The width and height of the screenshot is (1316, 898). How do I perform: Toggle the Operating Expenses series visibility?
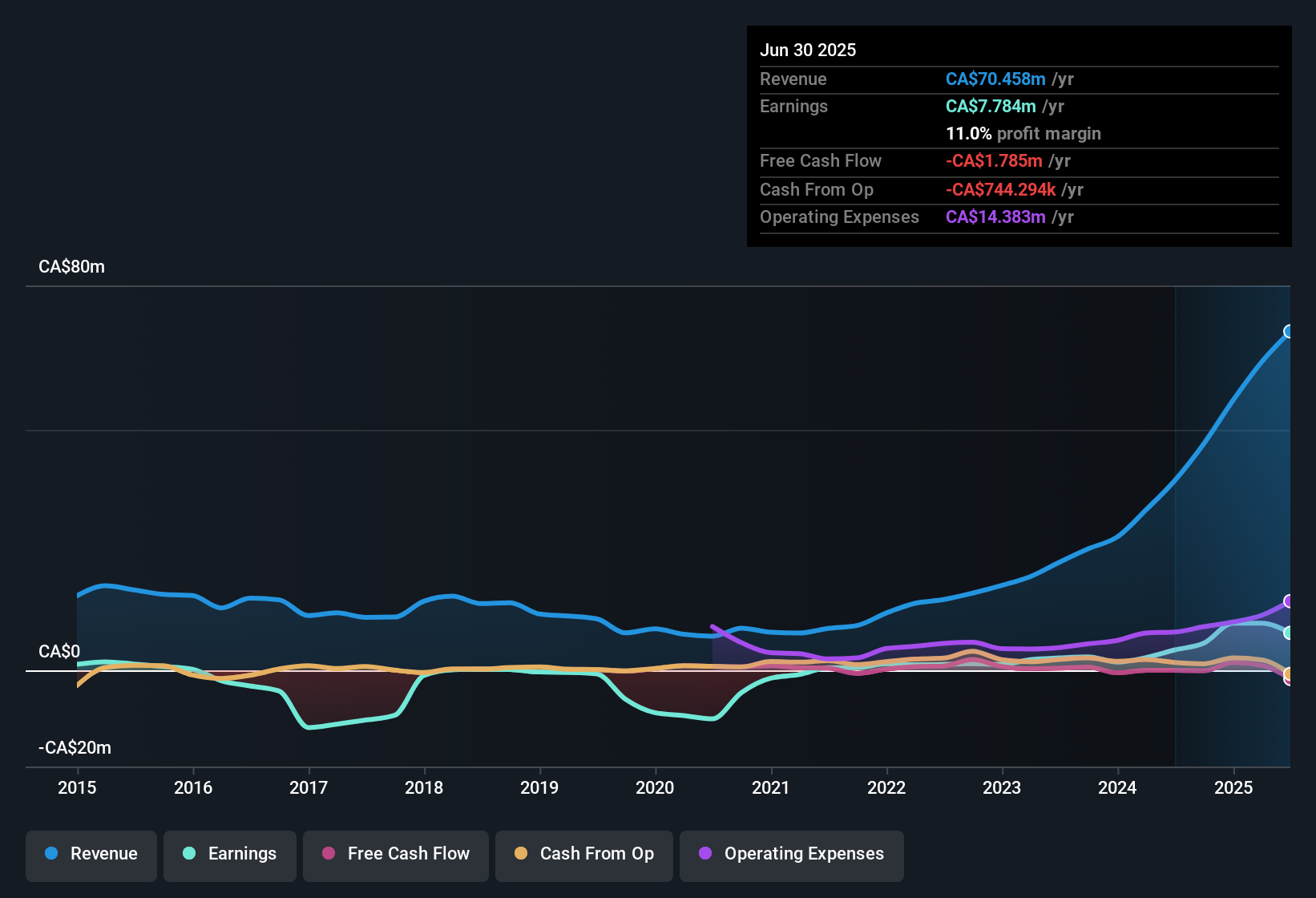(791, 854)
